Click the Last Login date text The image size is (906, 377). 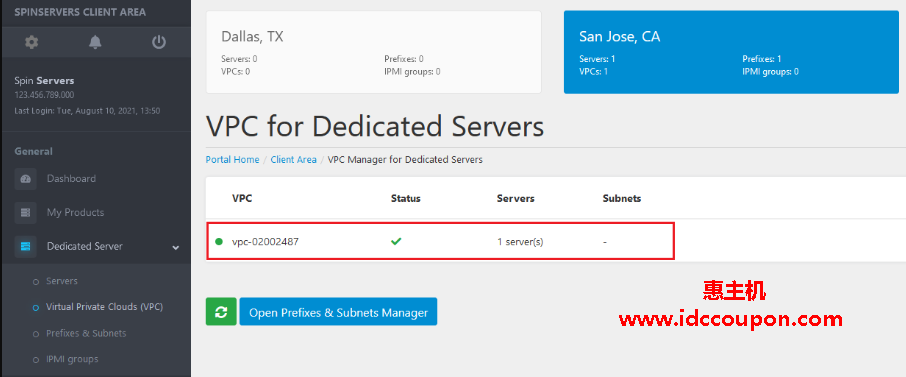pyautogui.click(x=87, y=110)
